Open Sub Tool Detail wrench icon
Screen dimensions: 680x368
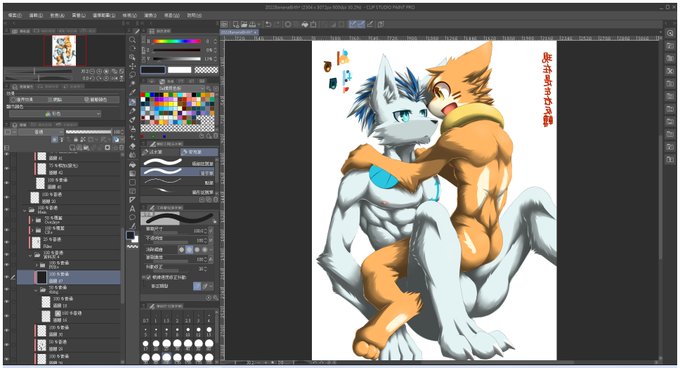(x=216, y=298)
